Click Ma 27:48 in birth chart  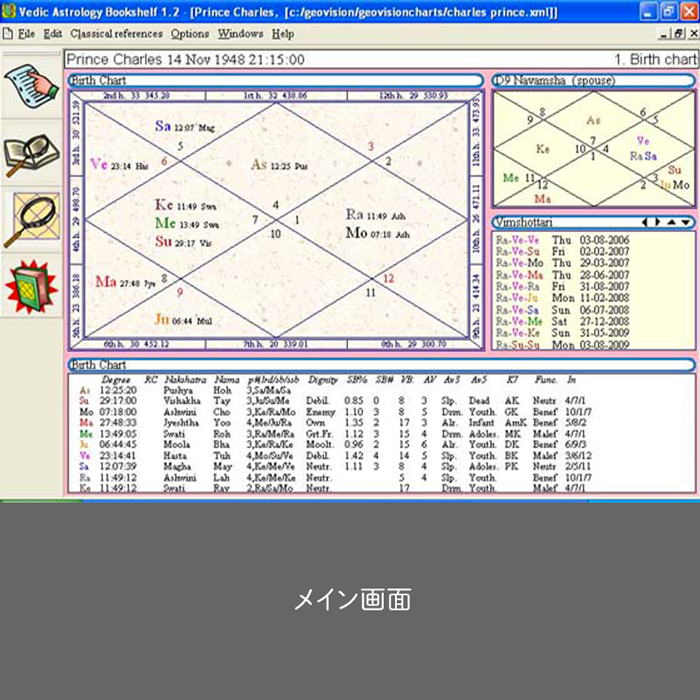click(x=125, y=282)
